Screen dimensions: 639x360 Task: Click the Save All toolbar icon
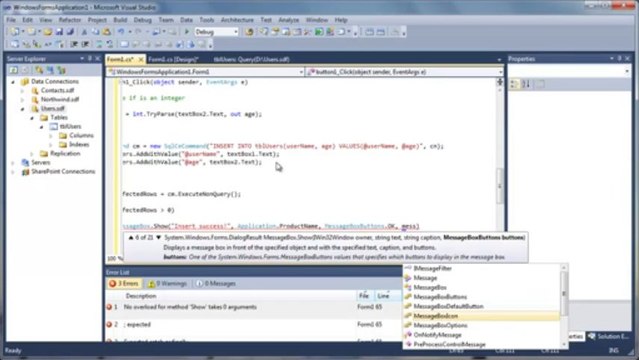[70, 32]
